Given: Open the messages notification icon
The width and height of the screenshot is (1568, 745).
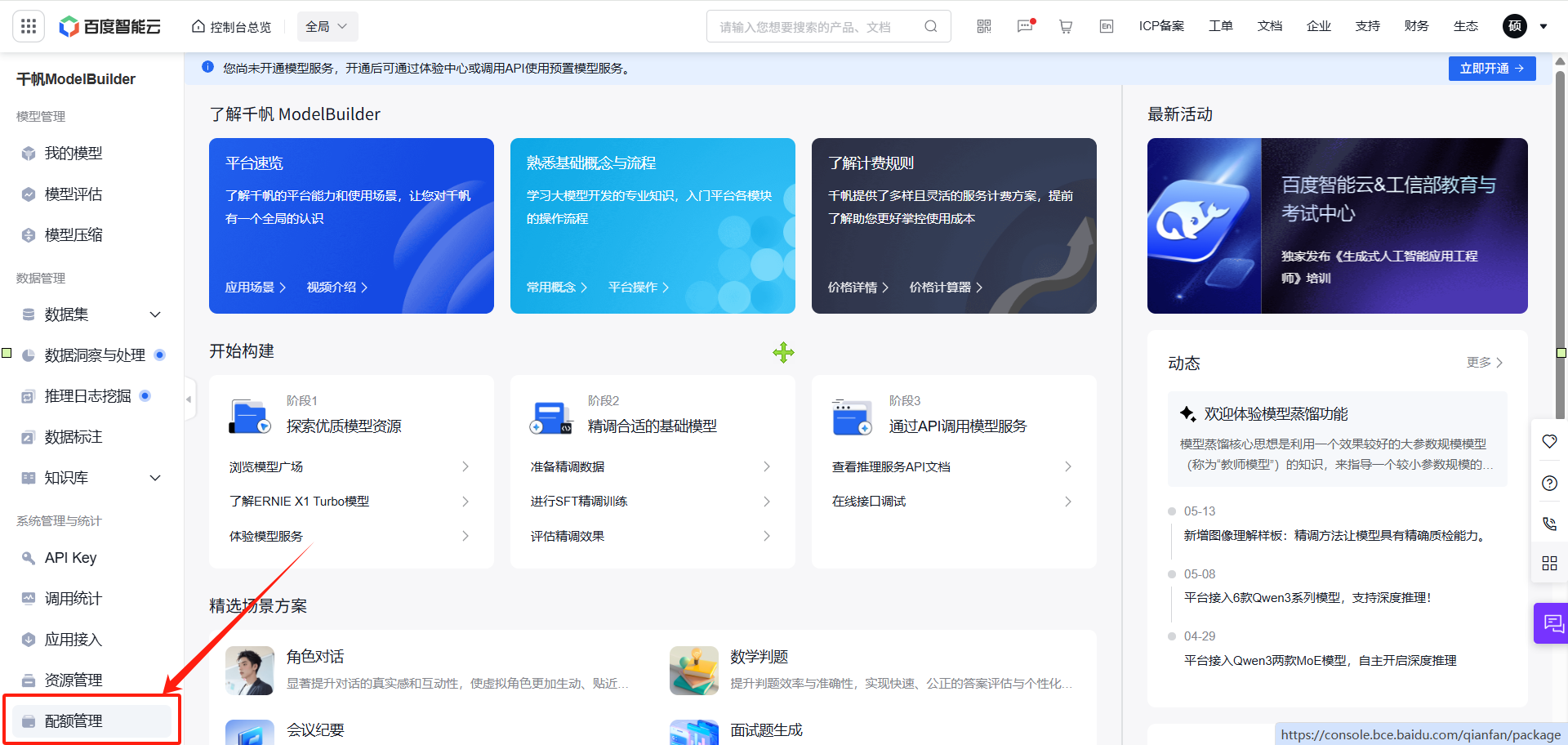Looking at the screenshot, I should 1025,26.
